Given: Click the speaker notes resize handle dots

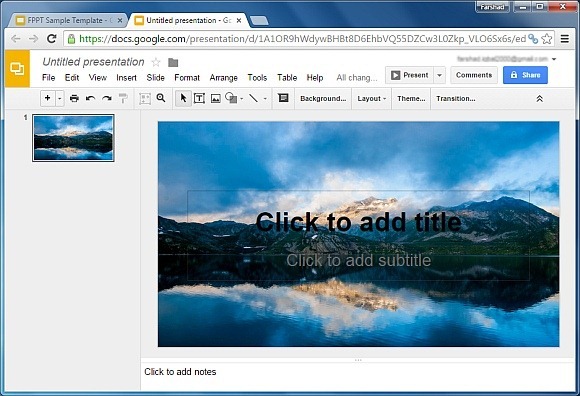Looking at the screenshot, I should [358, 360].
